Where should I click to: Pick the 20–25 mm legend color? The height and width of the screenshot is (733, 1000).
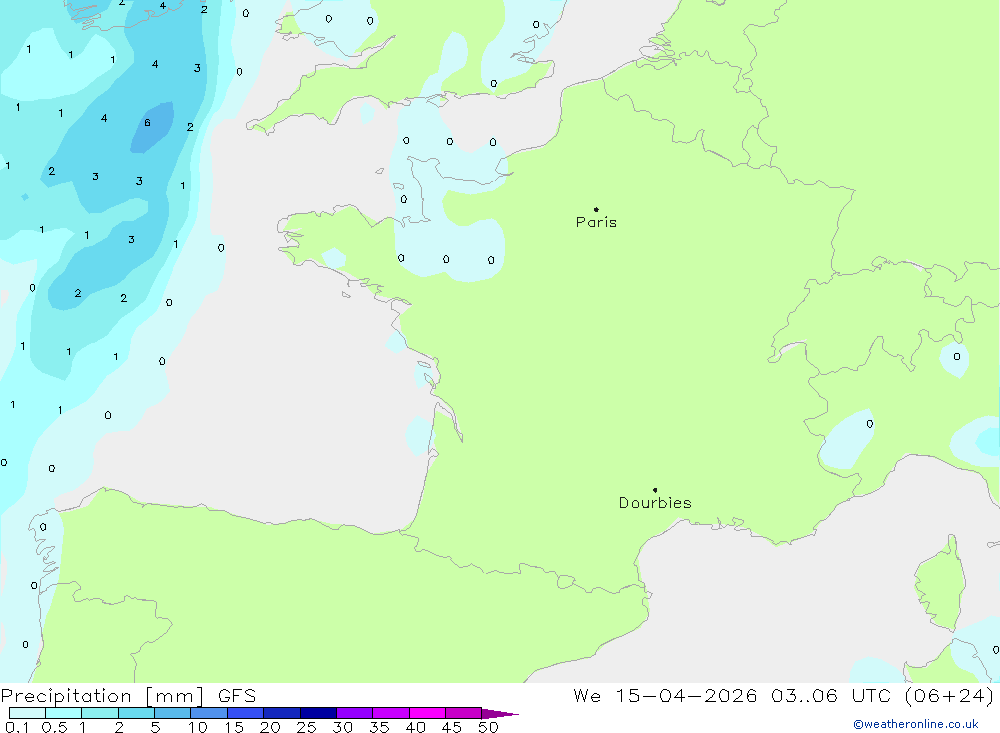pos(281,713)
